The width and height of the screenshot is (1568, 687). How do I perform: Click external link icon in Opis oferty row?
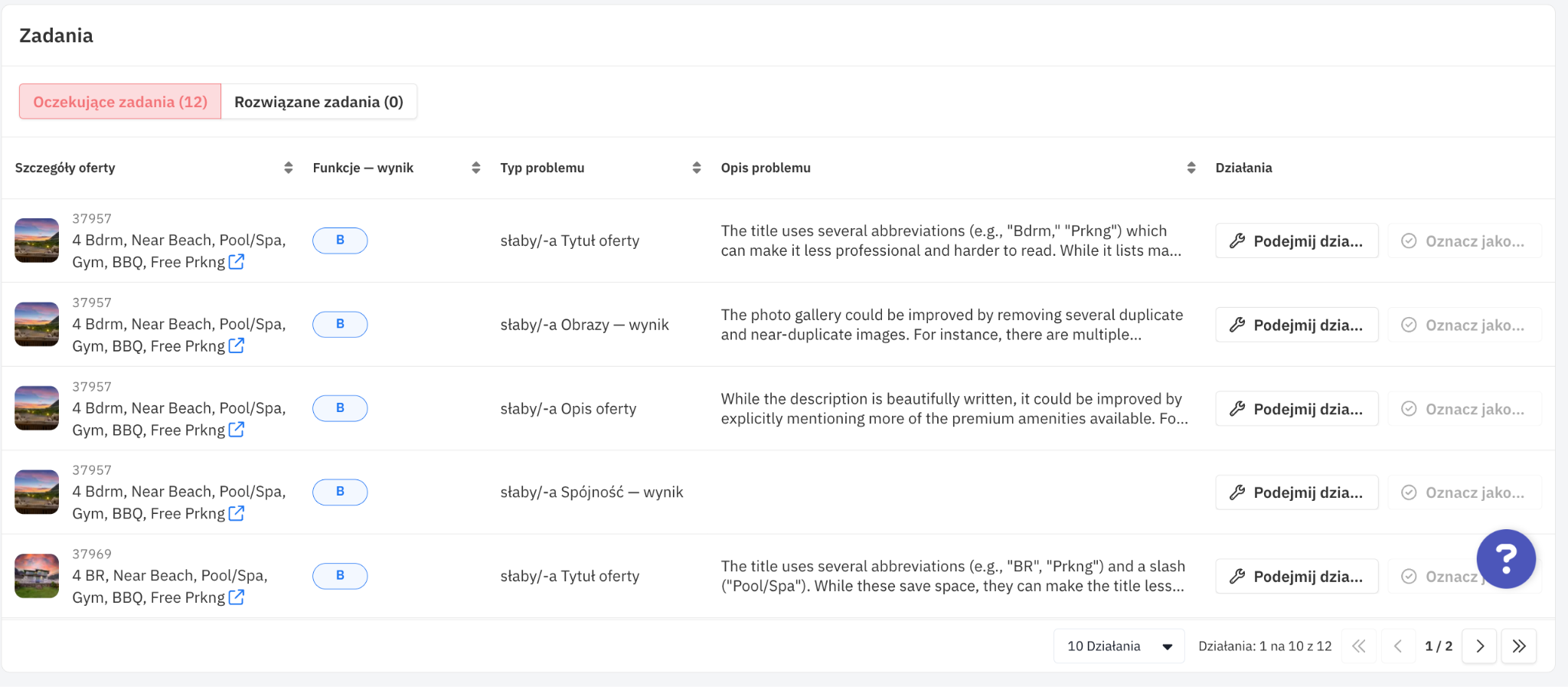237,430
